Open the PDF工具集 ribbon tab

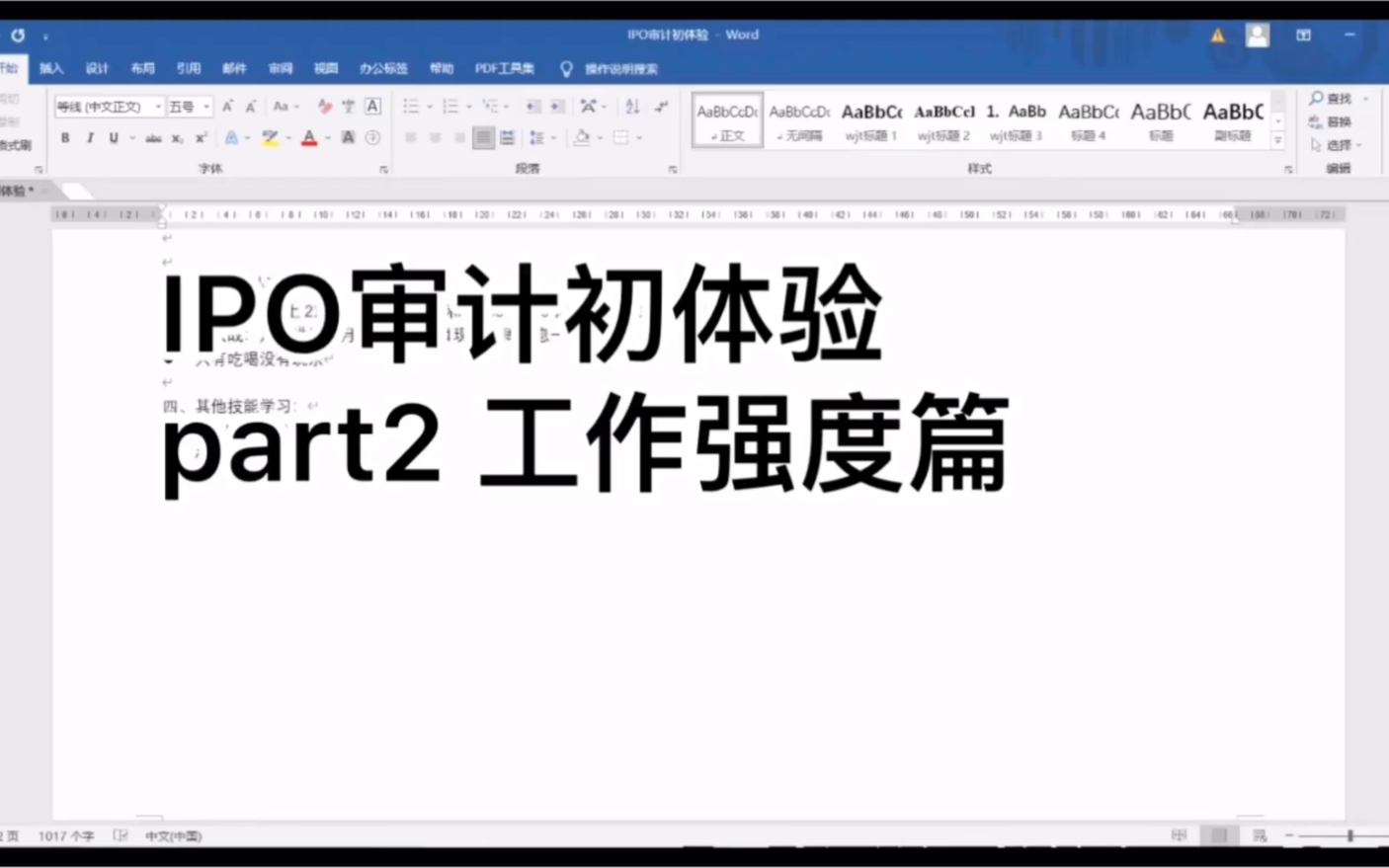coord(505,68)
